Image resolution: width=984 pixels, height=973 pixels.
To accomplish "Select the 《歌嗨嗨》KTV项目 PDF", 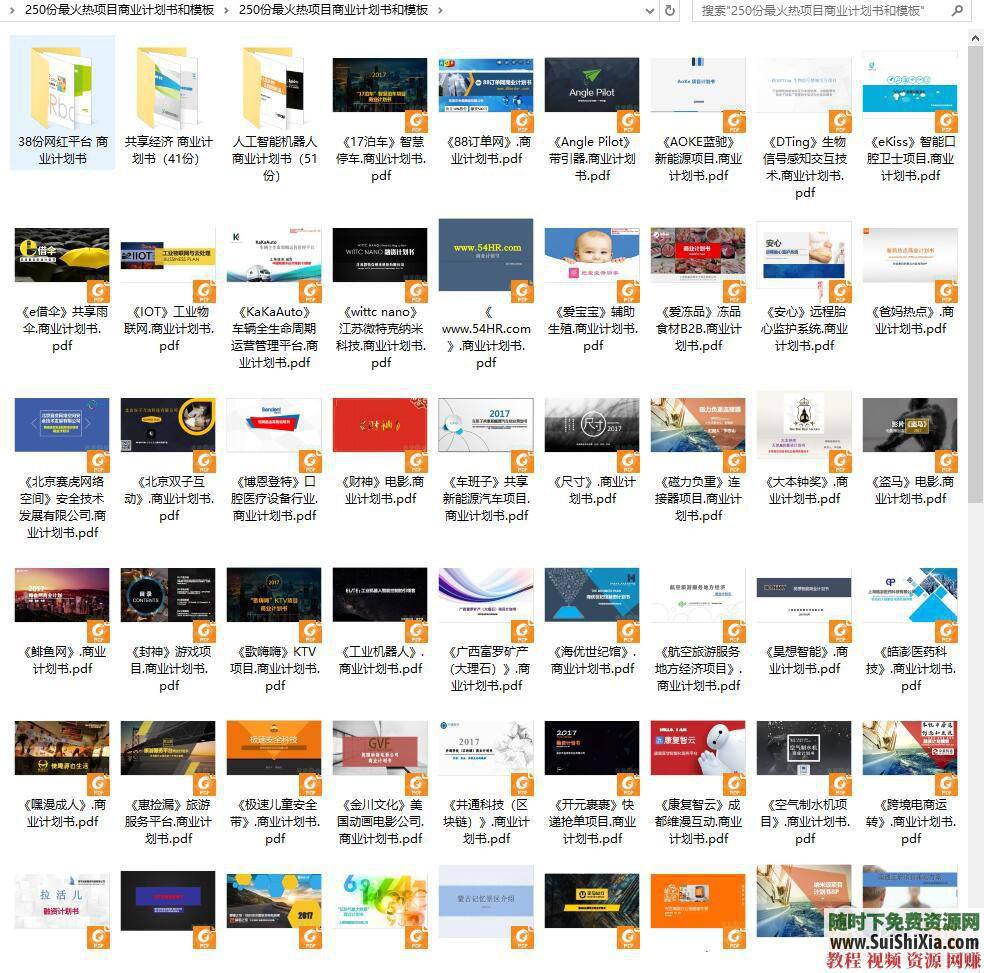I will 275,630.
